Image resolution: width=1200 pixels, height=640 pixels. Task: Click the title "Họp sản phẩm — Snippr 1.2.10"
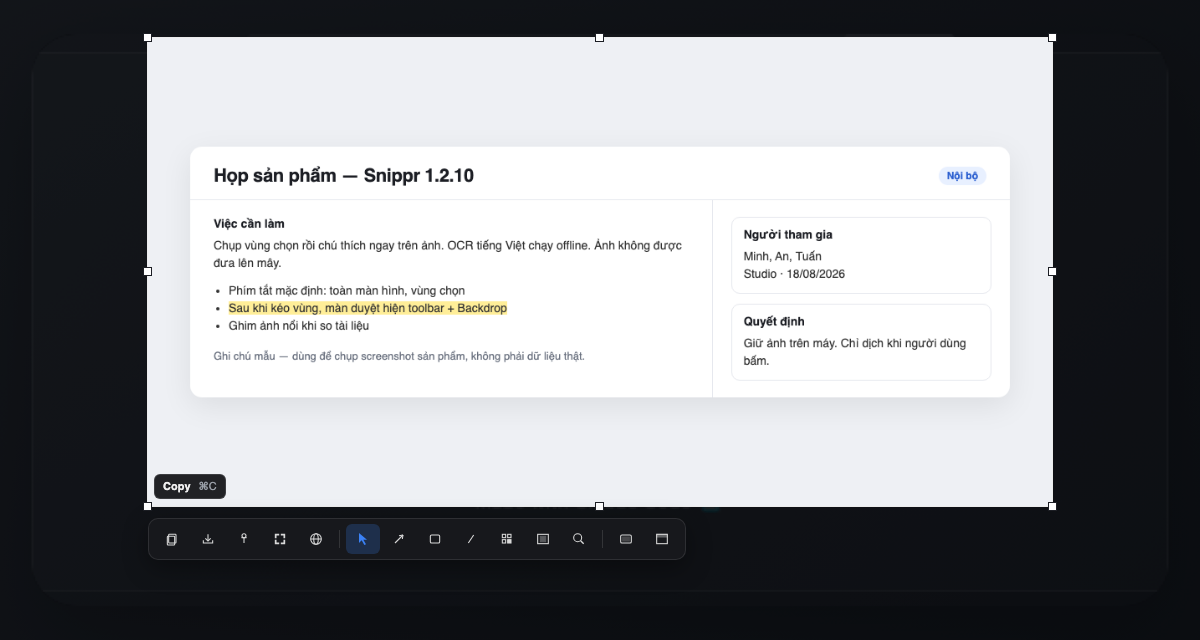point(344,176)
